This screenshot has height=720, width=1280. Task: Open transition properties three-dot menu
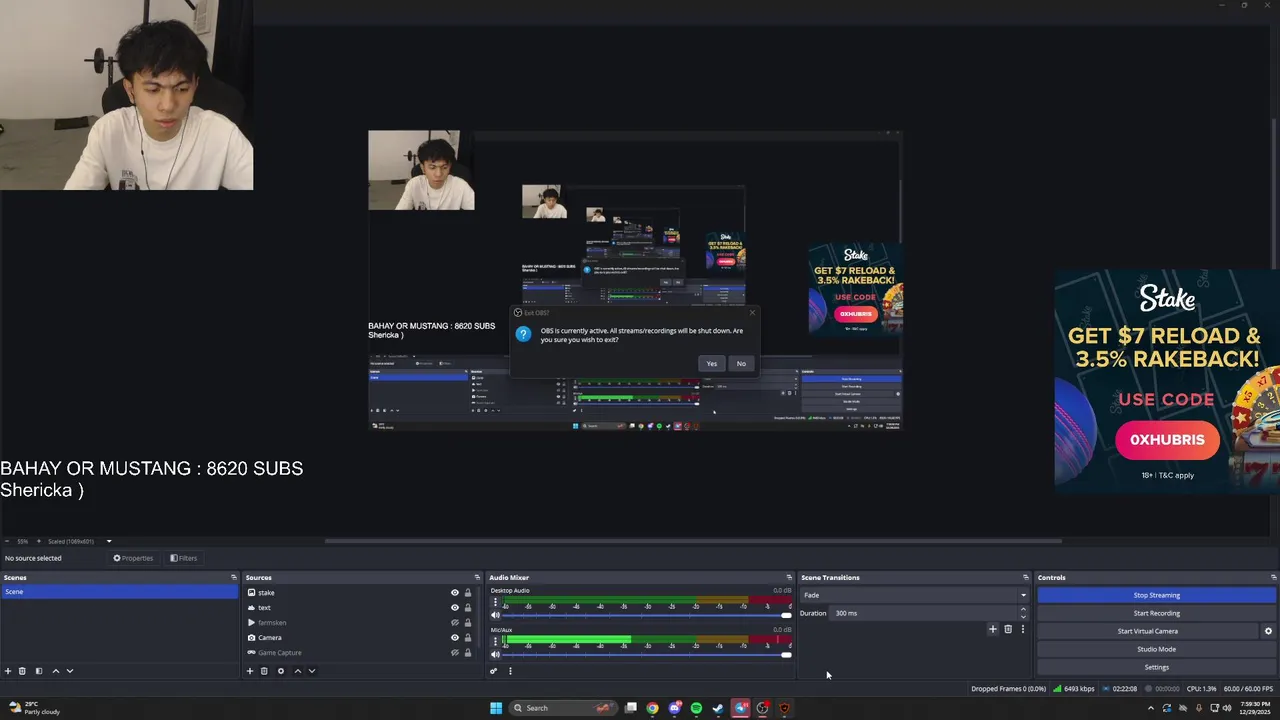pyautogui.click(x=1022, y=629)
